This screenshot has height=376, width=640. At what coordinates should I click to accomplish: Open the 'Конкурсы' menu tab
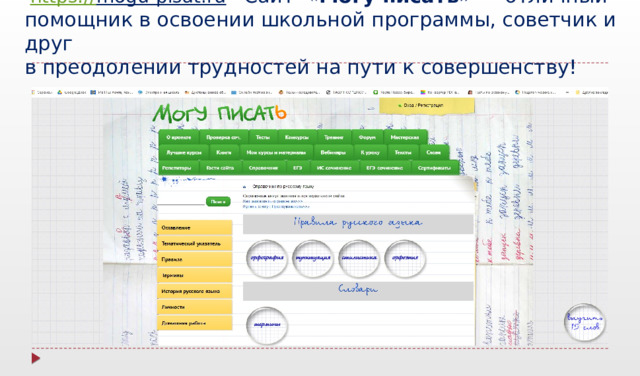297,137
